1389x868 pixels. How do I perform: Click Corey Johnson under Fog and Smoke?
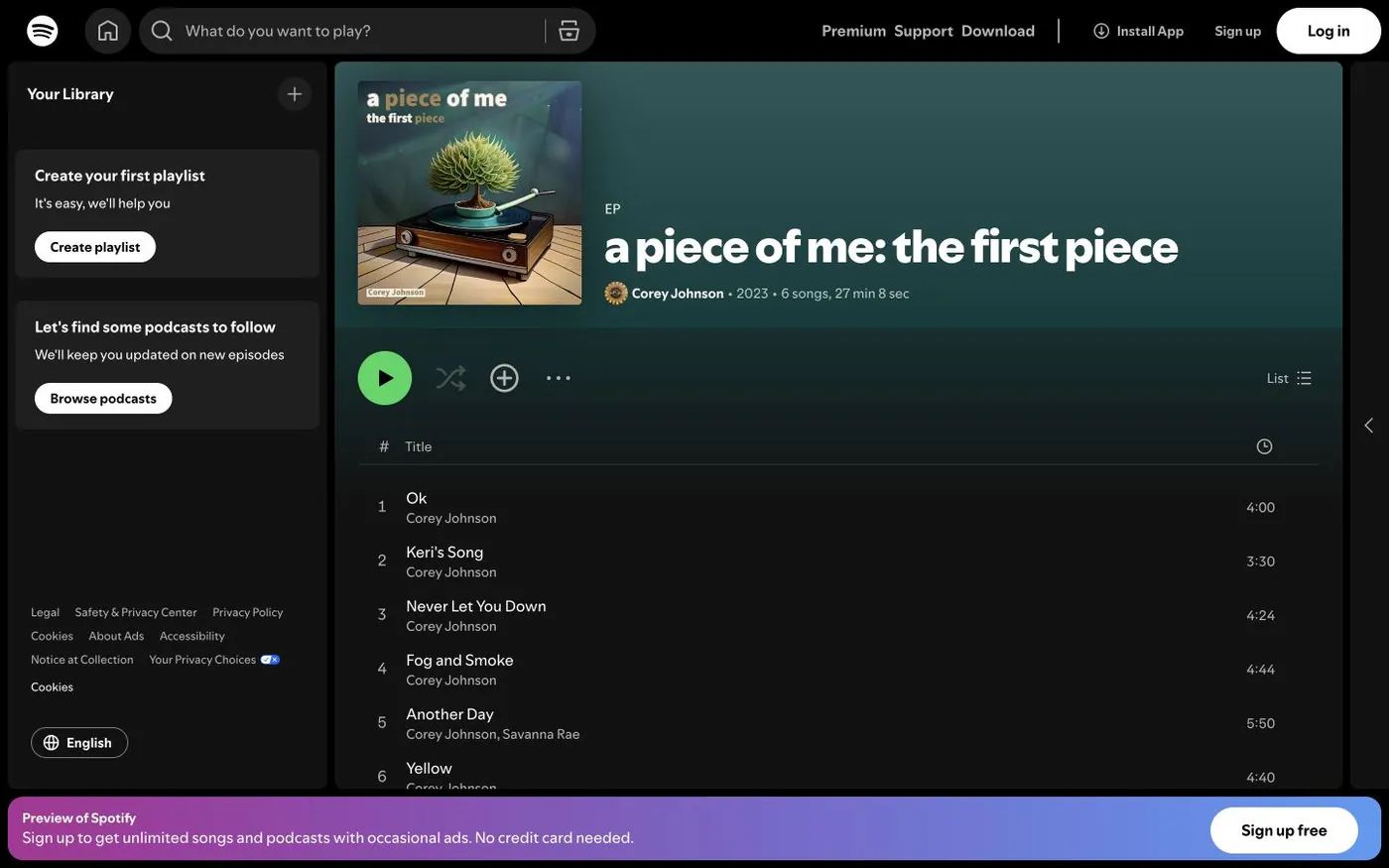(x=451, y=681)
